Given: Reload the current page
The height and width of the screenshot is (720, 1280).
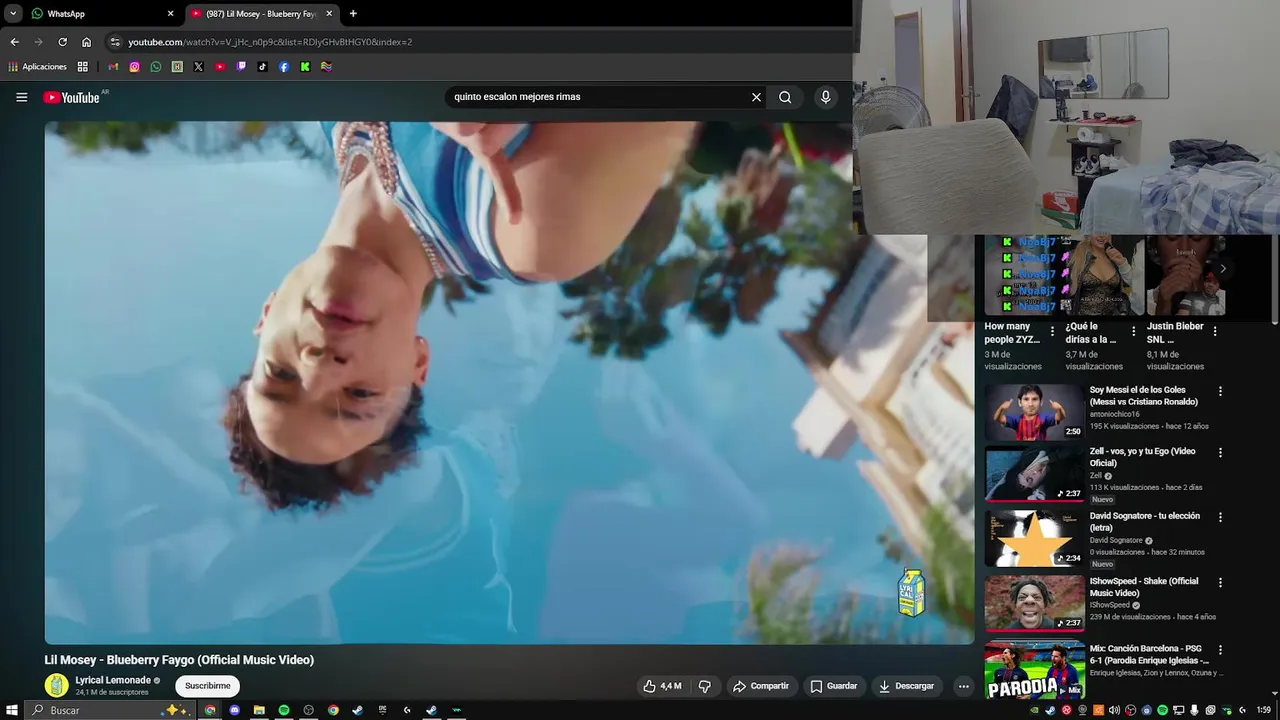Looking at the screenshot, I should (x=62, y=42).
